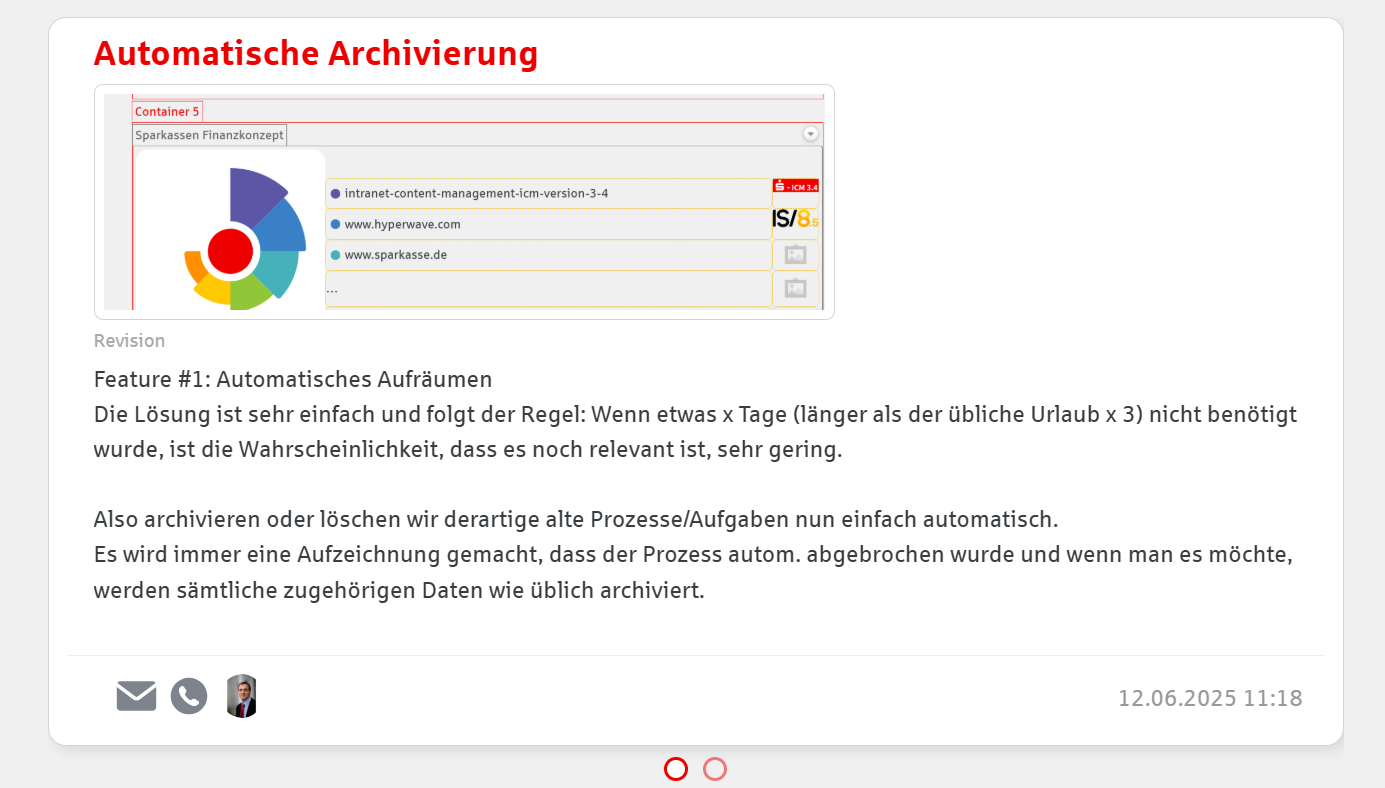1385x788 pixels.
Task: Click the sentence starting 'Also archivieren oder löschen'
Action: (576, 520)
